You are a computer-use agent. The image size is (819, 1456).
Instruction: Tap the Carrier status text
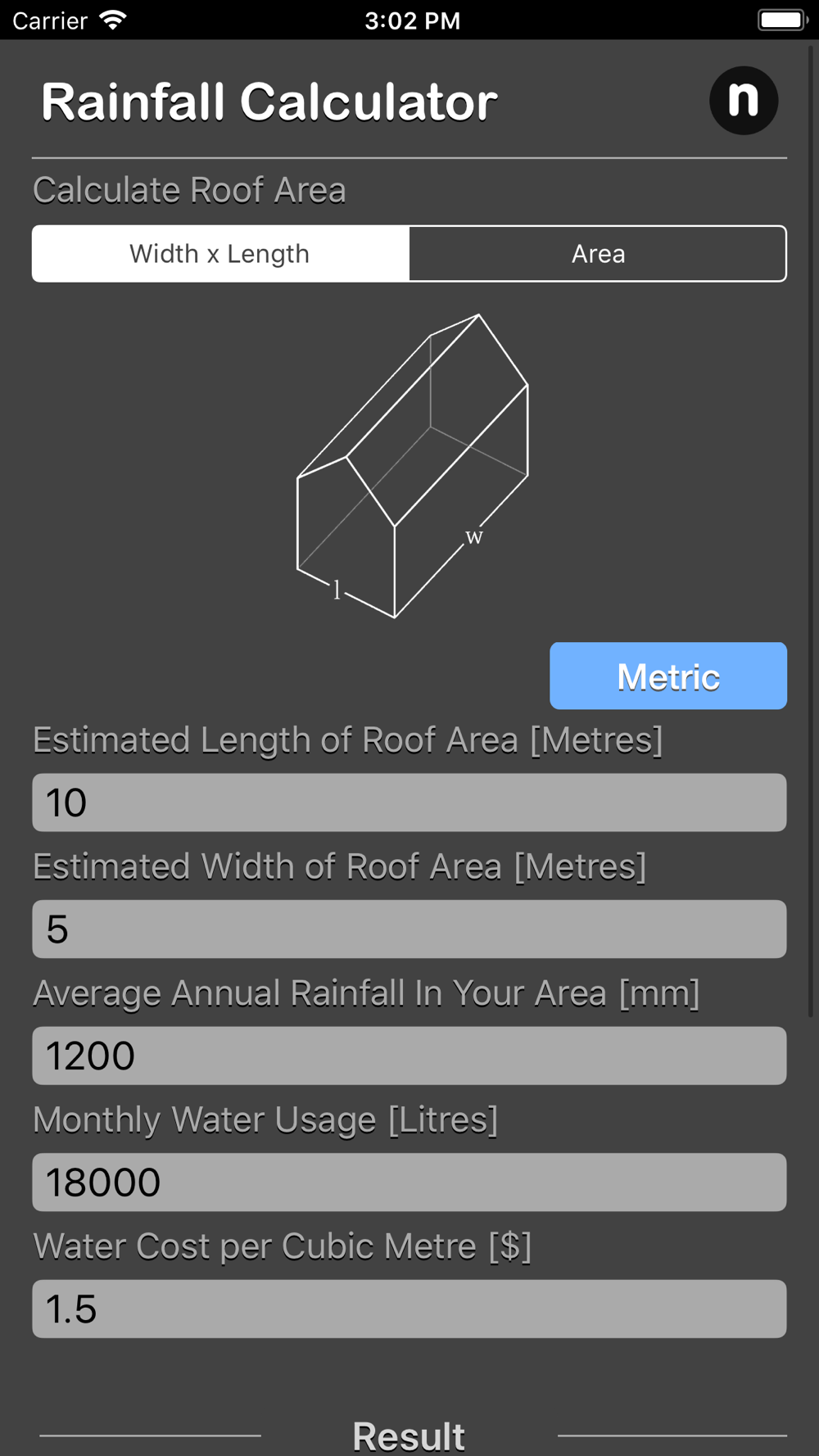50,20
